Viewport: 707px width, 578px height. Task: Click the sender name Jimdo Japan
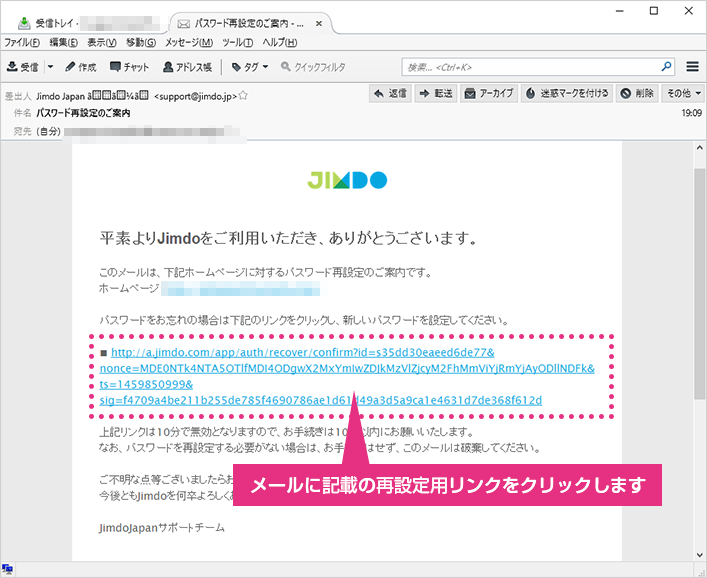point(60,96)
